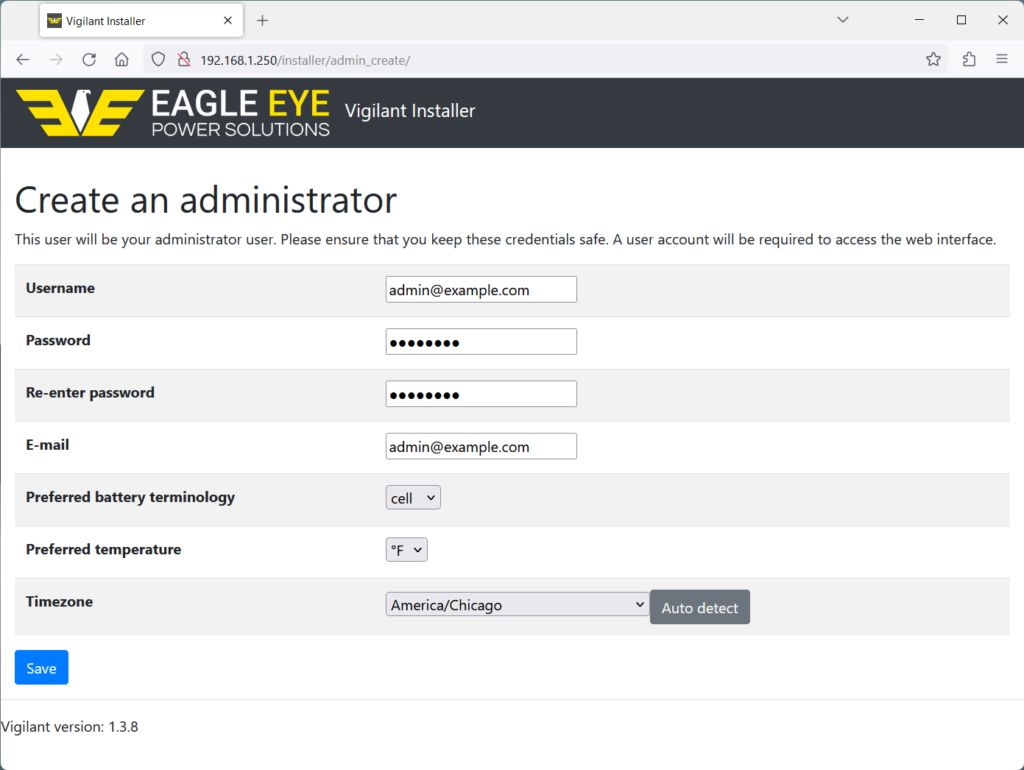List all tabs with the chevron icon

click(x=843, y=20)
